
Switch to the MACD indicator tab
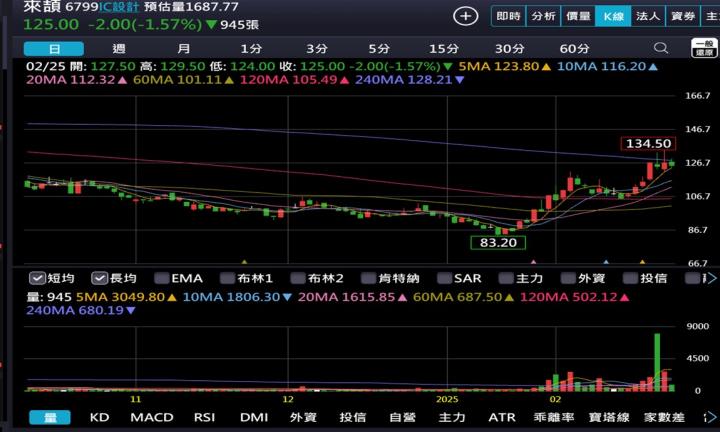click(x=152, y=417)
